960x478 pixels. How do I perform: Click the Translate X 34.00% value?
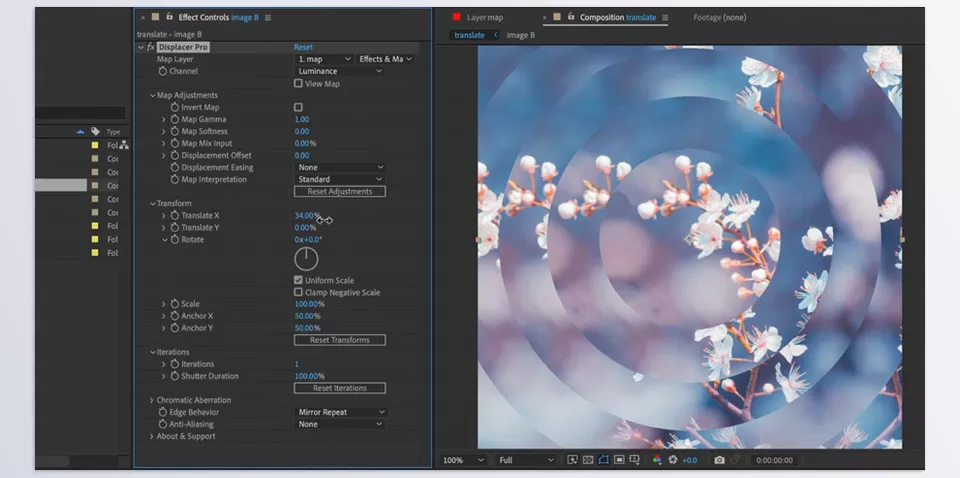[307, 215]
